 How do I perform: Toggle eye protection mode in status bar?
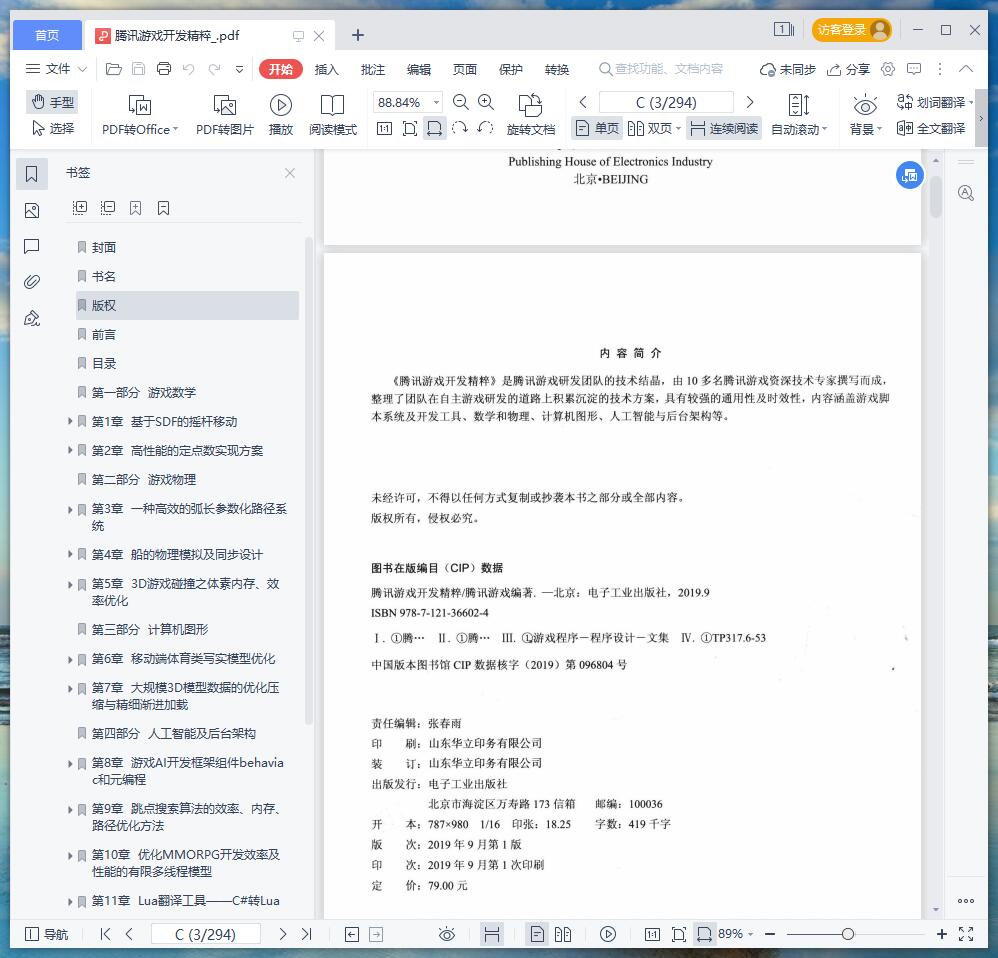click(447, 934)
